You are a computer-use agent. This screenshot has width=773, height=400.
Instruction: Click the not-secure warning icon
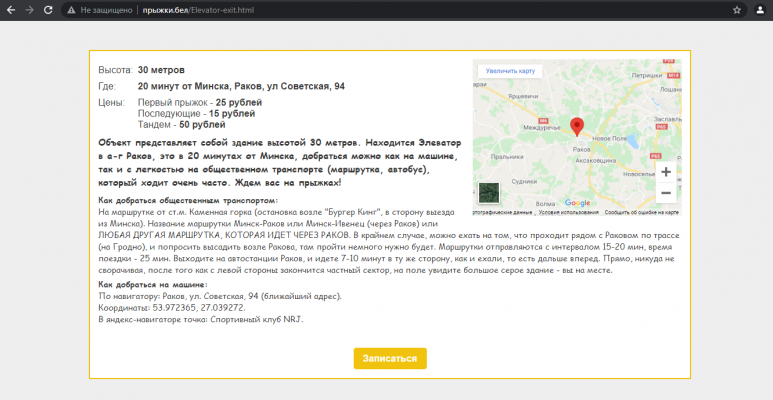click(x=70, y=9)
